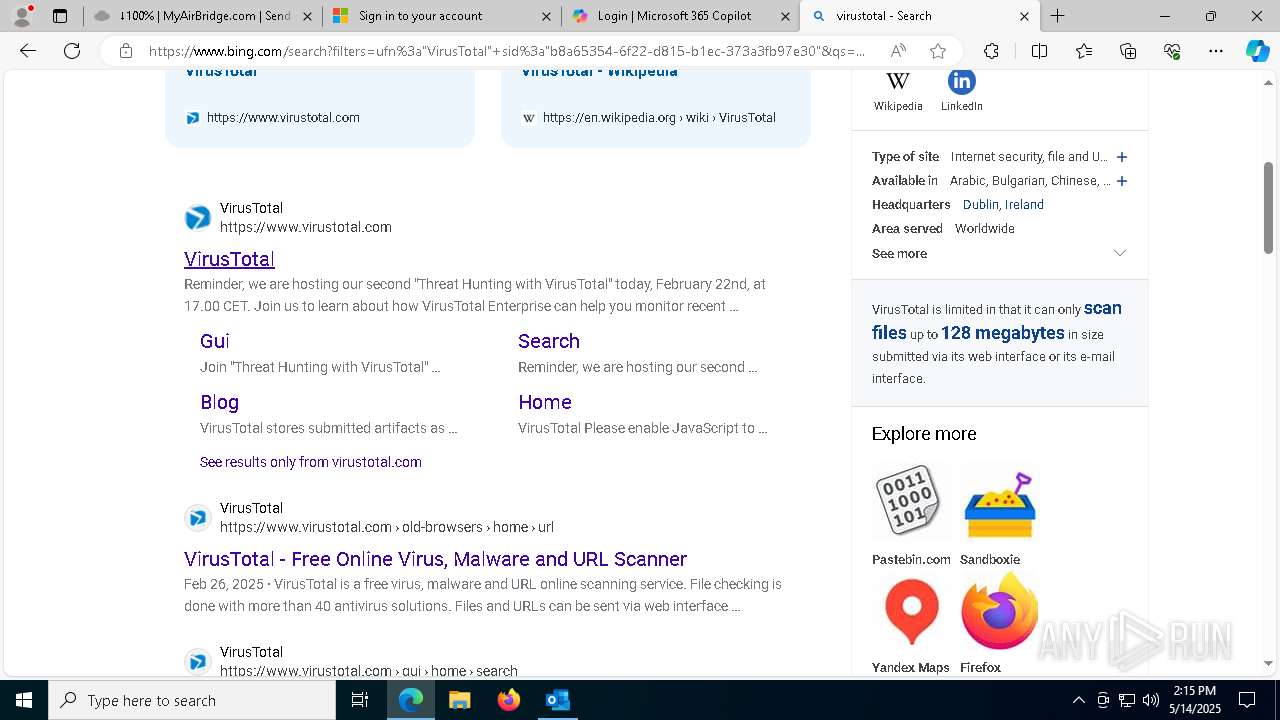Open File Explorer from taskbar
The image size is (1280, 720).
point(459,700)
